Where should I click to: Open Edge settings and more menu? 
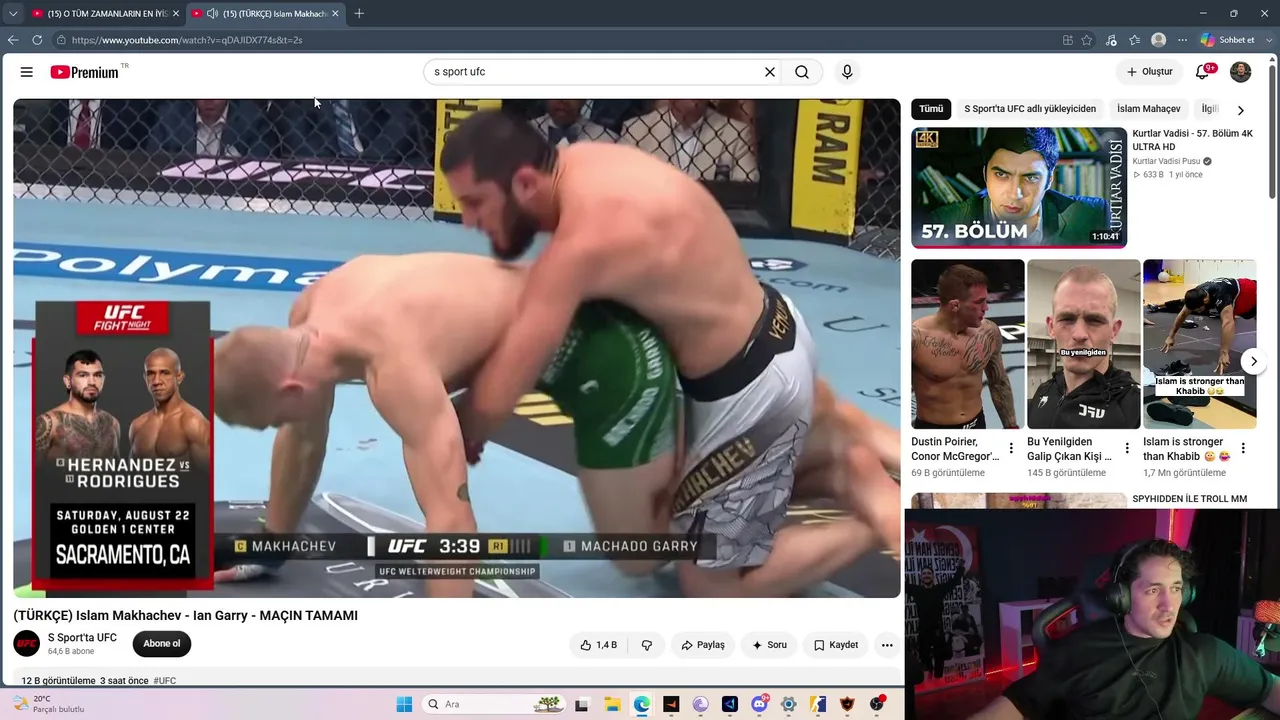[1183, 40]
